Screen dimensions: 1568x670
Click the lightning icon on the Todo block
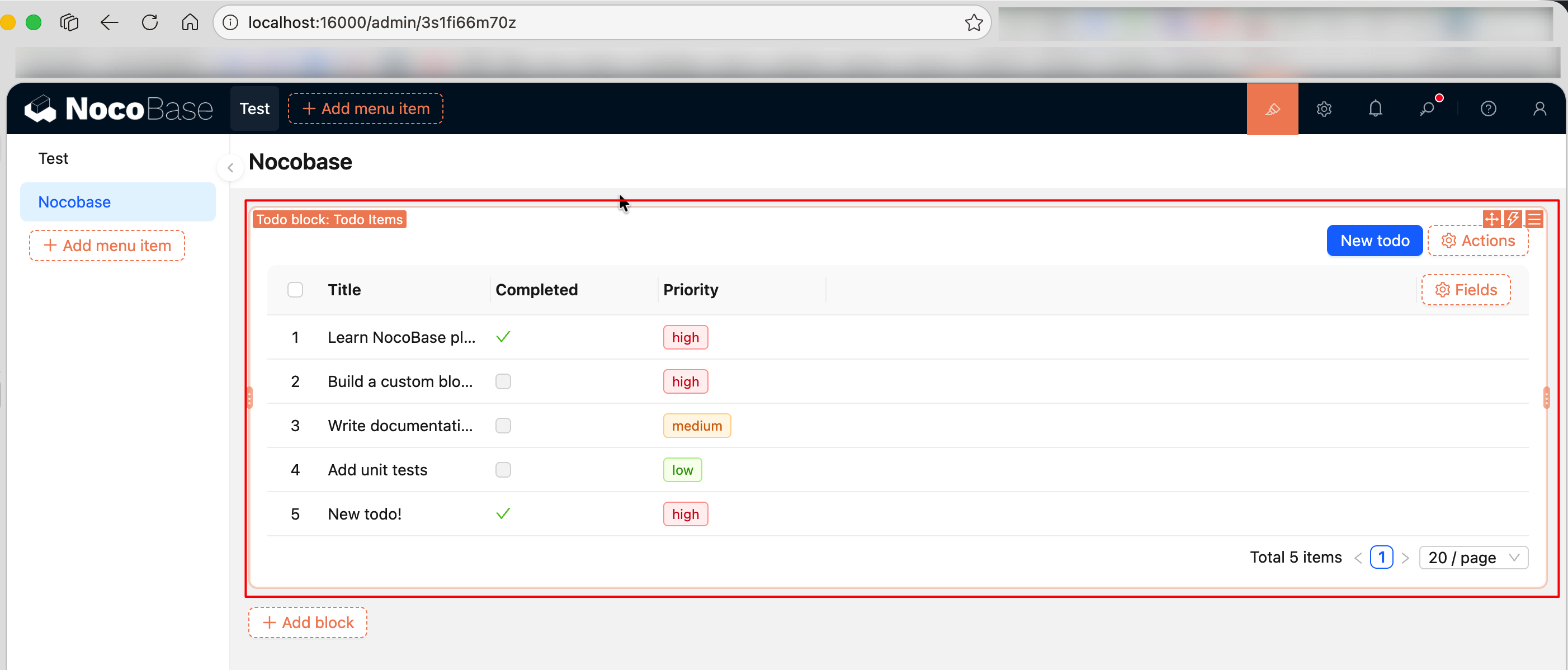[1513, 219]
